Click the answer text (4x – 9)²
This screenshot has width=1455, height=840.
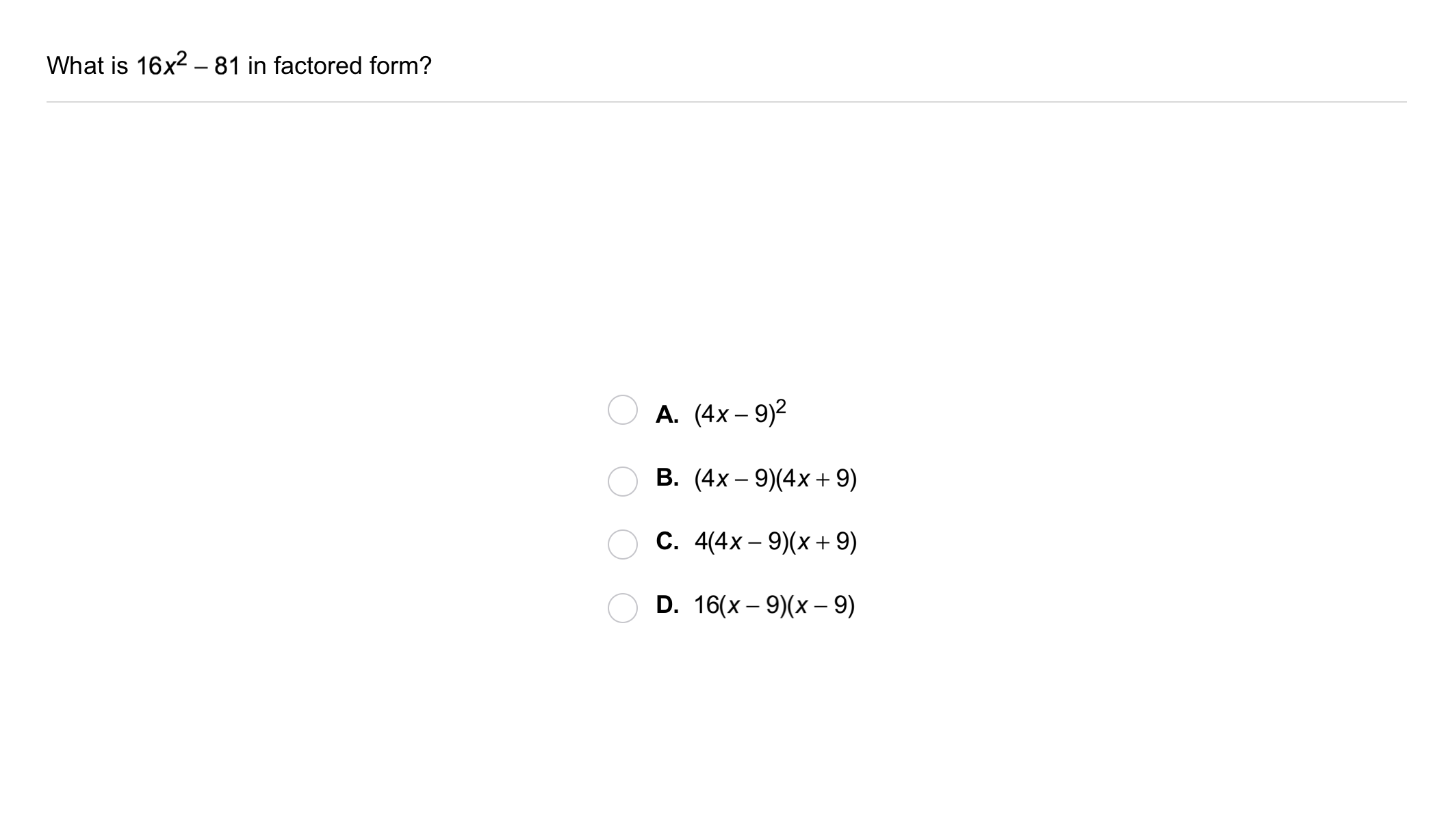(739, 414)
